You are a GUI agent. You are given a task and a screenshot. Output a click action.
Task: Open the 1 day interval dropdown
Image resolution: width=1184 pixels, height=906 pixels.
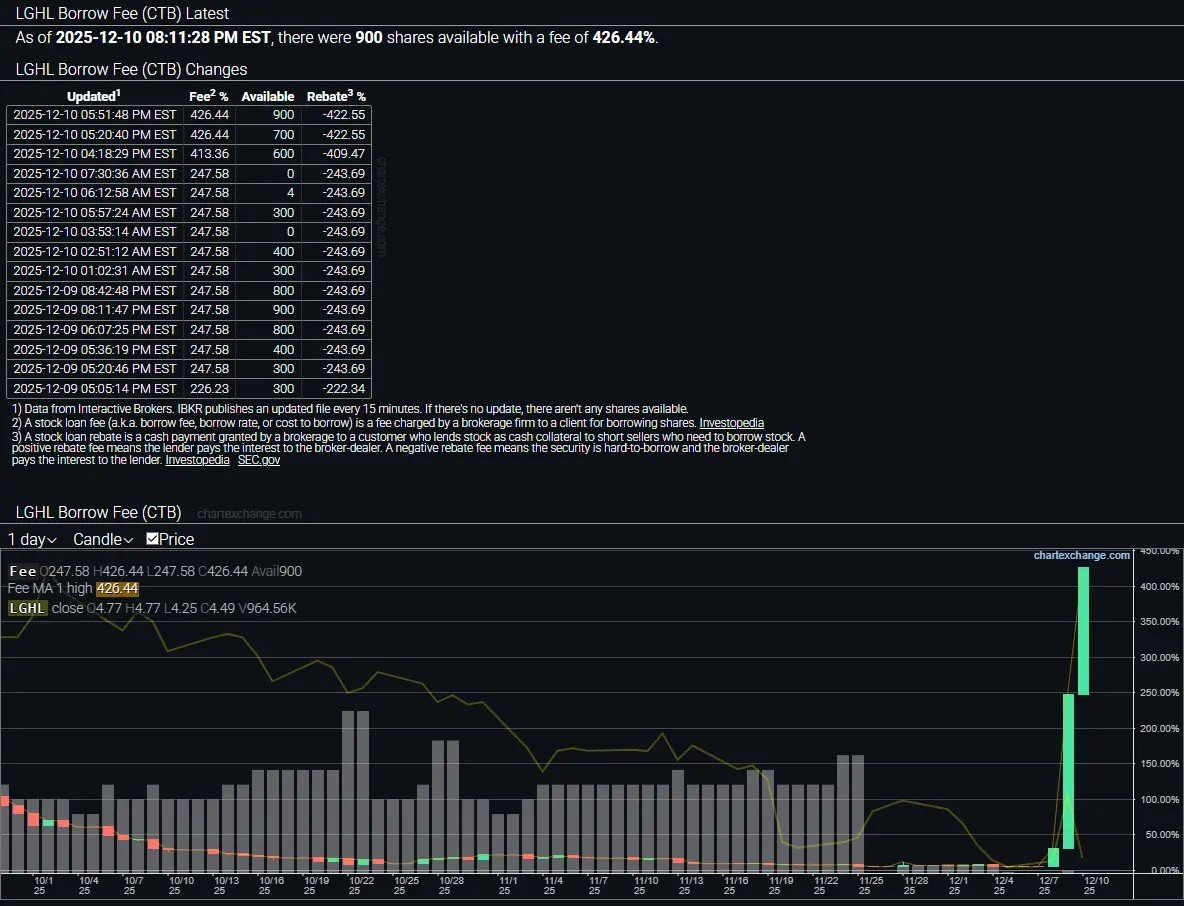coord(32,539)
